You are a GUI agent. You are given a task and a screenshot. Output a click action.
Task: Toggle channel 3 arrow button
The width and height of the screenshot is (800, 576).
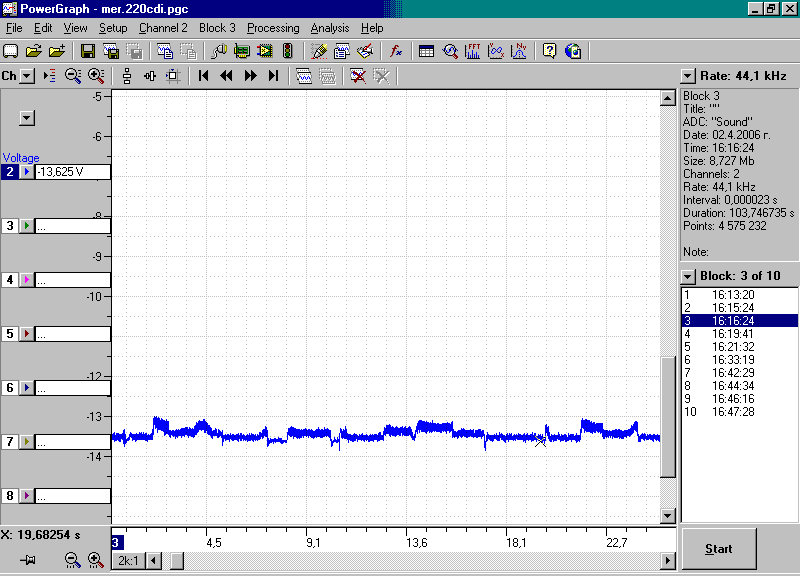(x=27, y=226)
